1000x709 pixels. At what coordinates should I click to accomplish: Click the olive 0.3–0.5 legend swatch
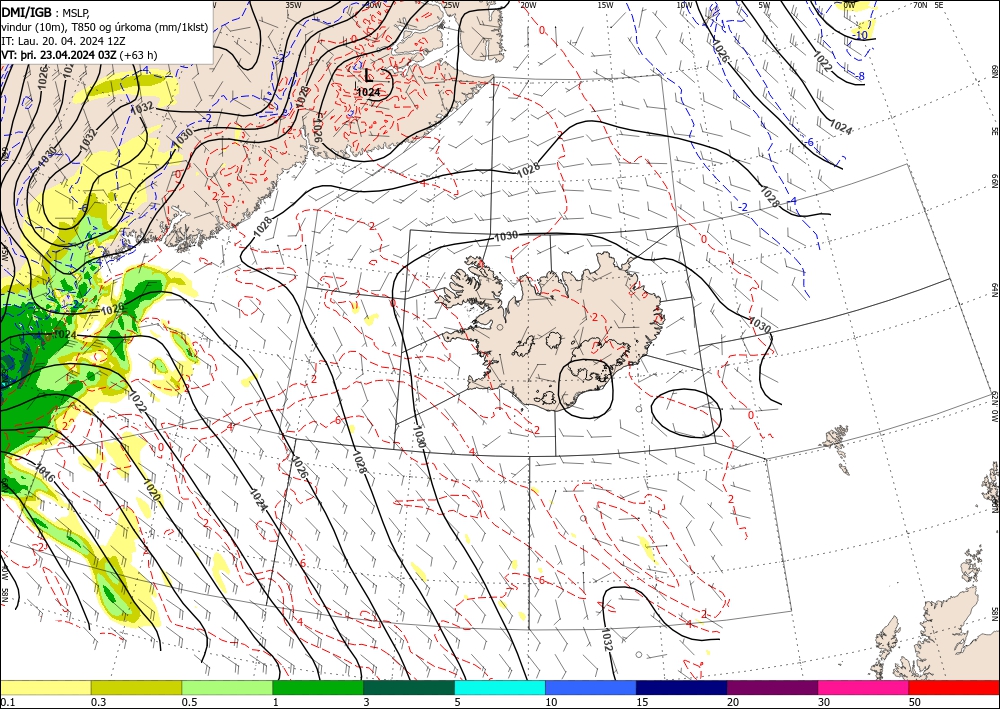[x=136, y=687]
